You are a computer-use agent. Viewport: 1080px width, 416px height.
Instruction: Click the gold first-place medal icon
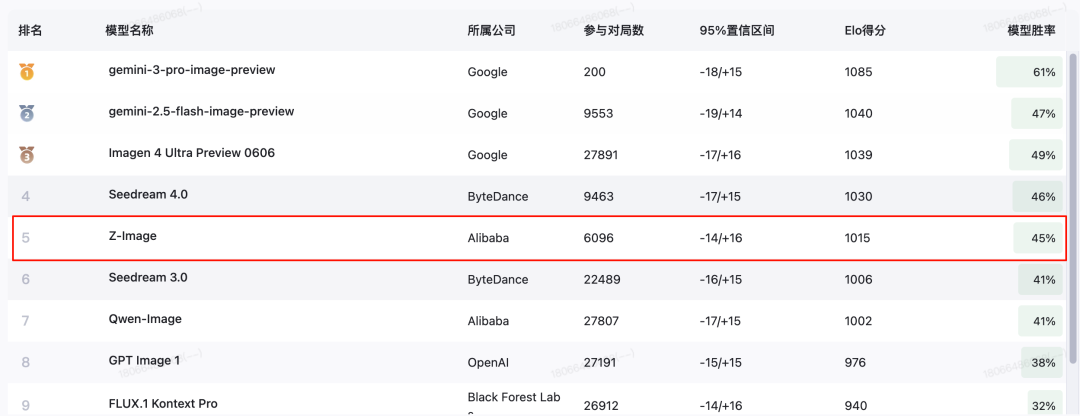(26, 72)
